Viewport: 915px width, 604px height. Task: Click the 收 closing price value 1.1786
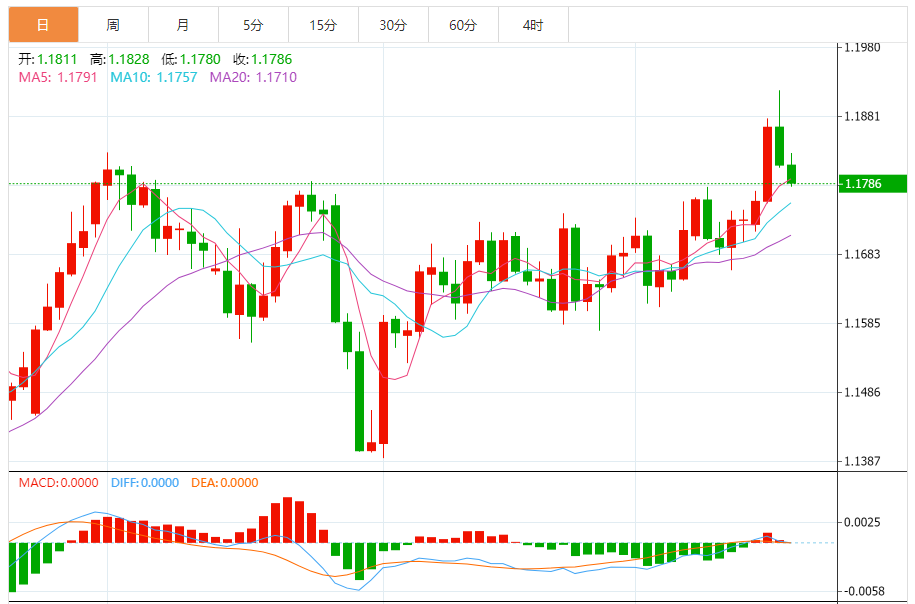(x=272, y=60)
